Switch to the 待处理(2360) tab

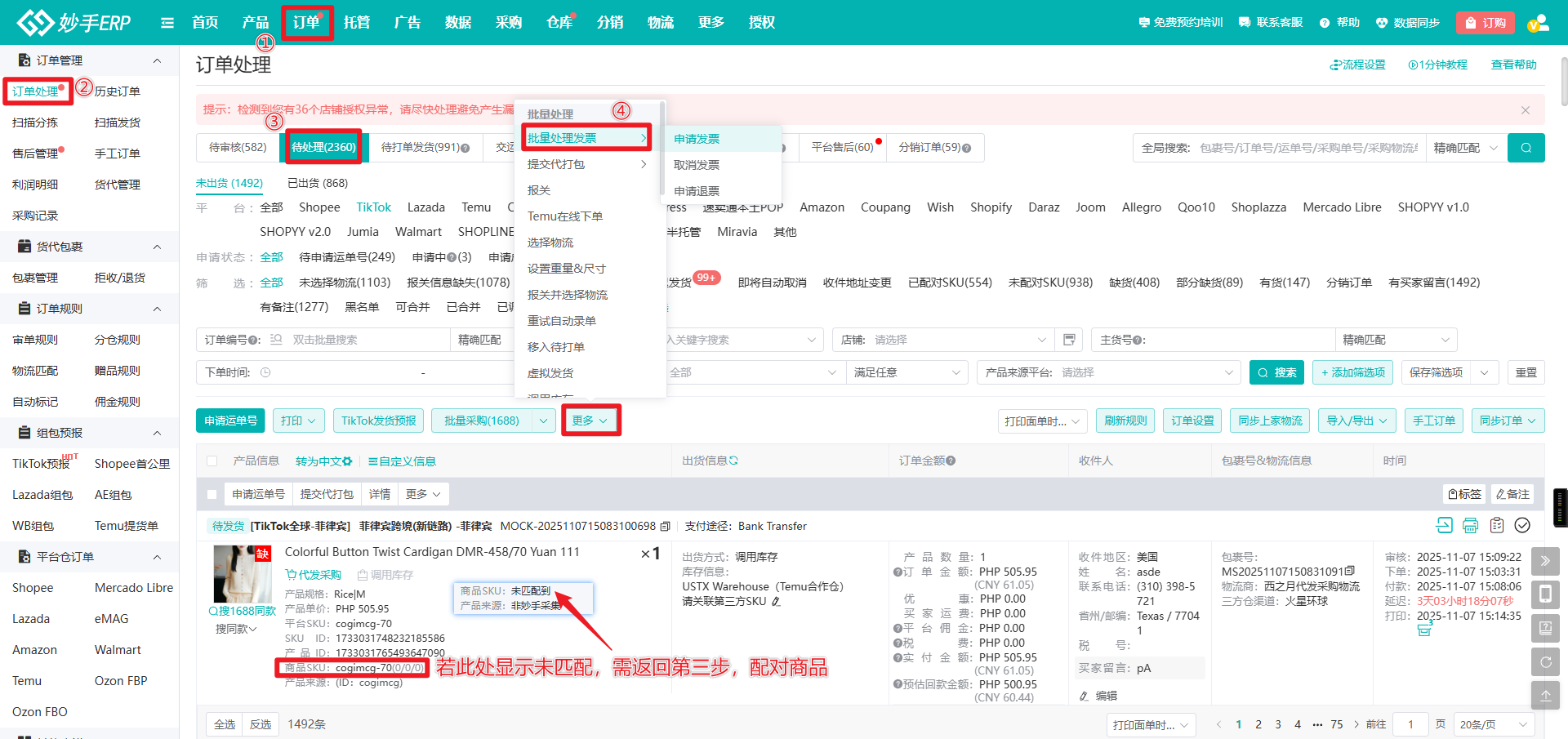pyautogui.click(x=323, y=148)
